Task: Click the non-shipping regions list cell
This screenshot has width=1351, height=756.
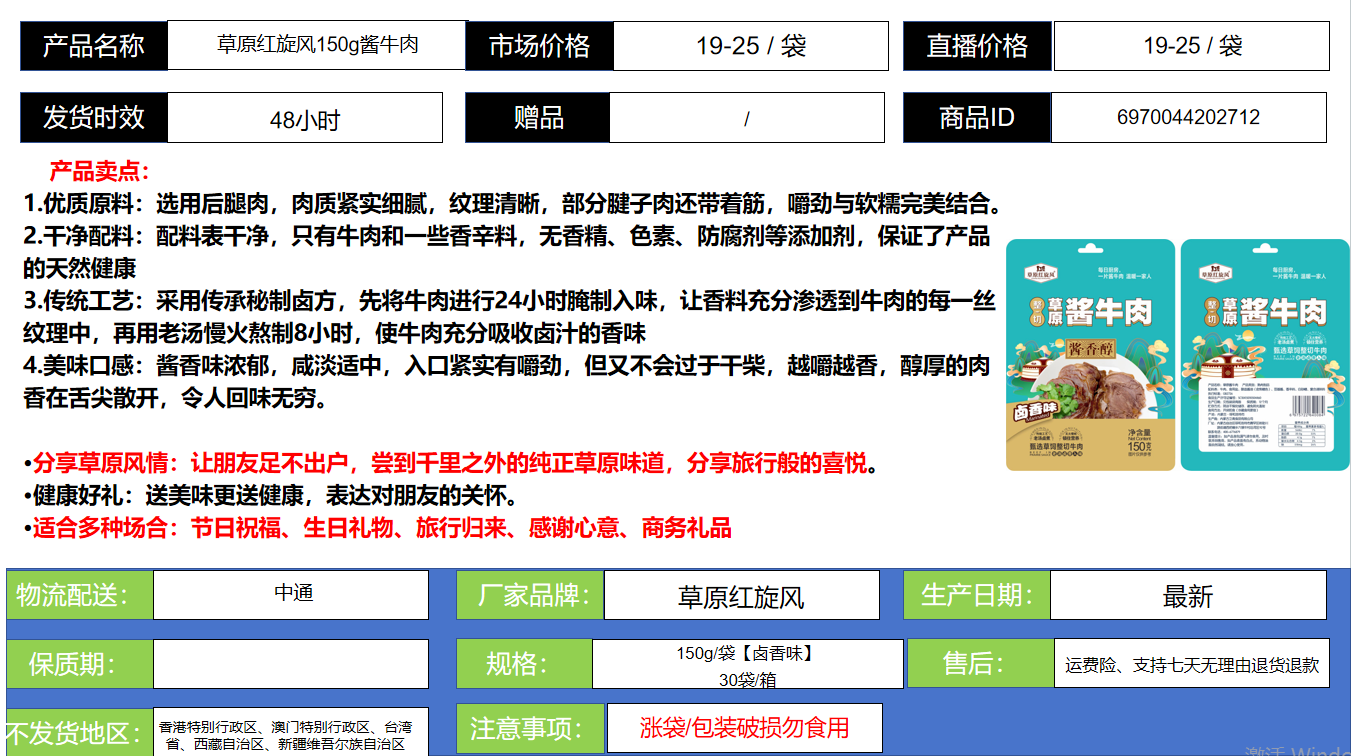Action: click(x=290, y=734)
